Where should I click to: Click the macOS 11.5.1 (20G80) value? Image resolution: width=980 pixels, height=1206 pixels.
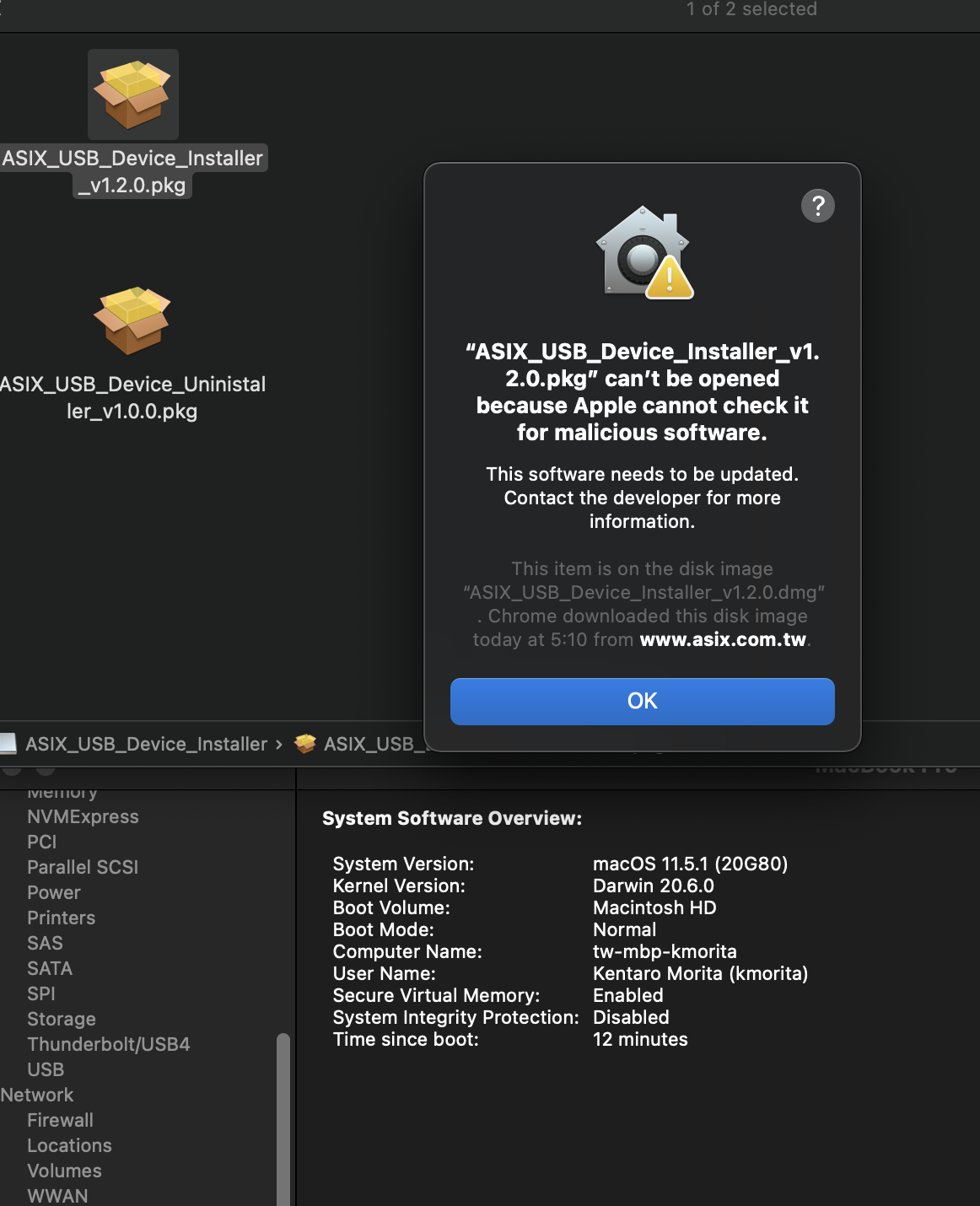(x=690, y=864)
